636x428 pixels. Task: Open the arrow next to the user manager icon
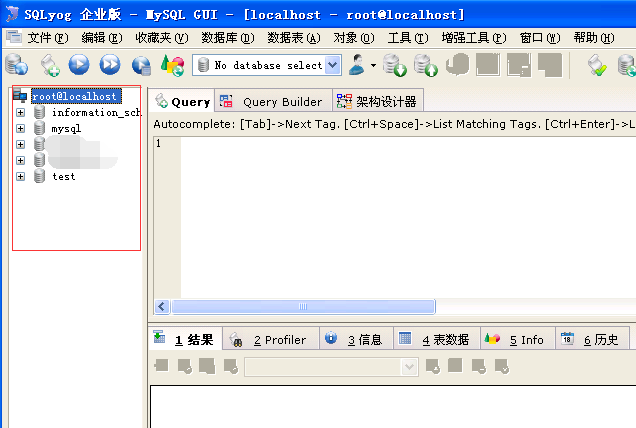[x=373, y=65]
